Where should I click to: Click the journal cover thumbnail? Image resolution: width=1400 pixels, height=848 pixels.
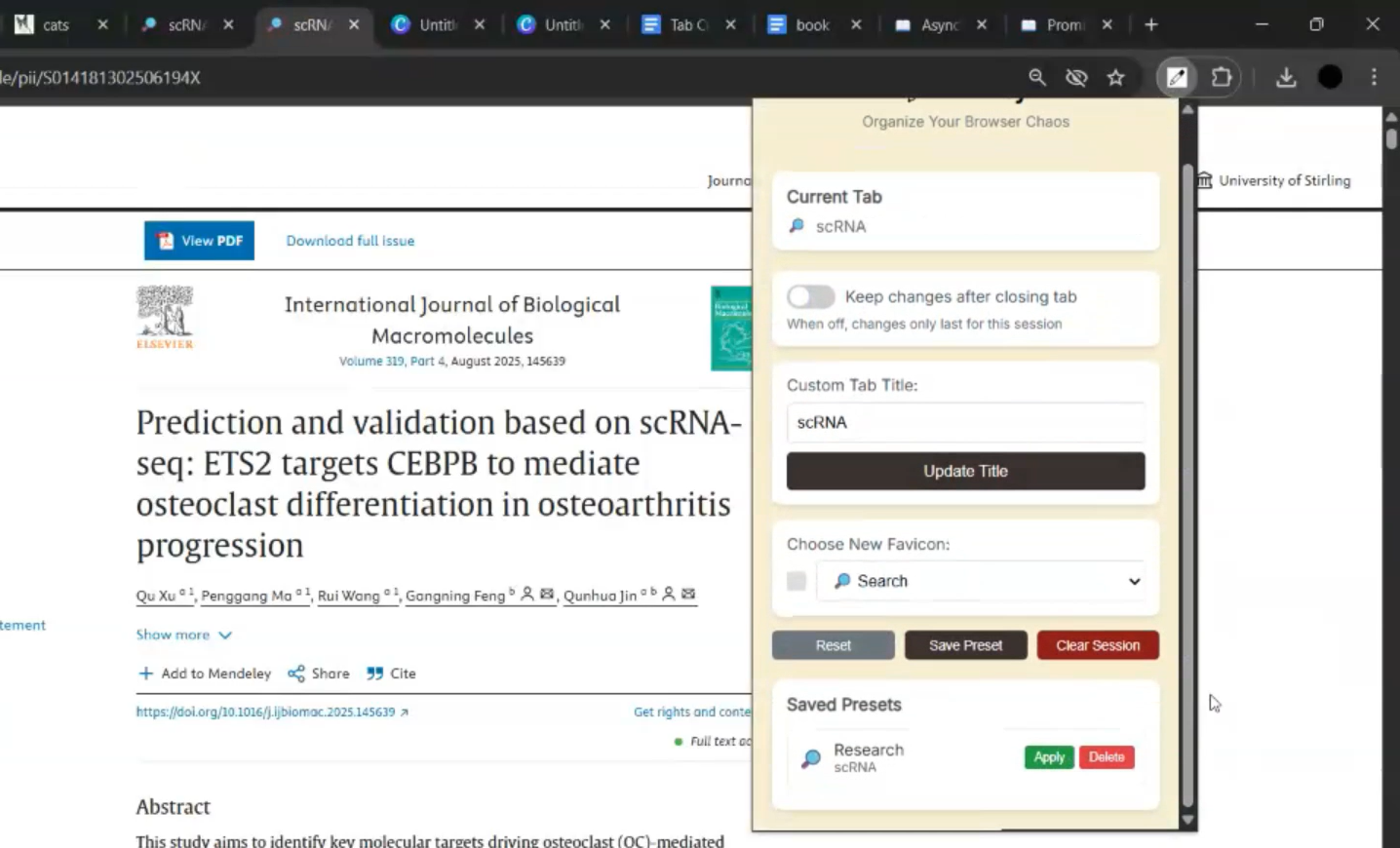(x=731, y=328)
